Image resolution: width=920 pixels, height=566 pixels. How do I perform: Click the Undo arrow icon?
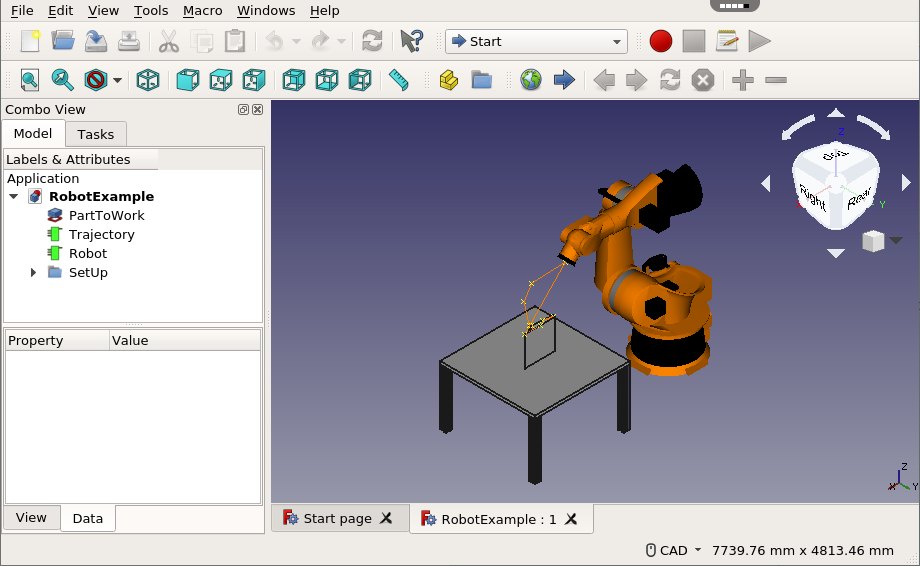(275, 41)
